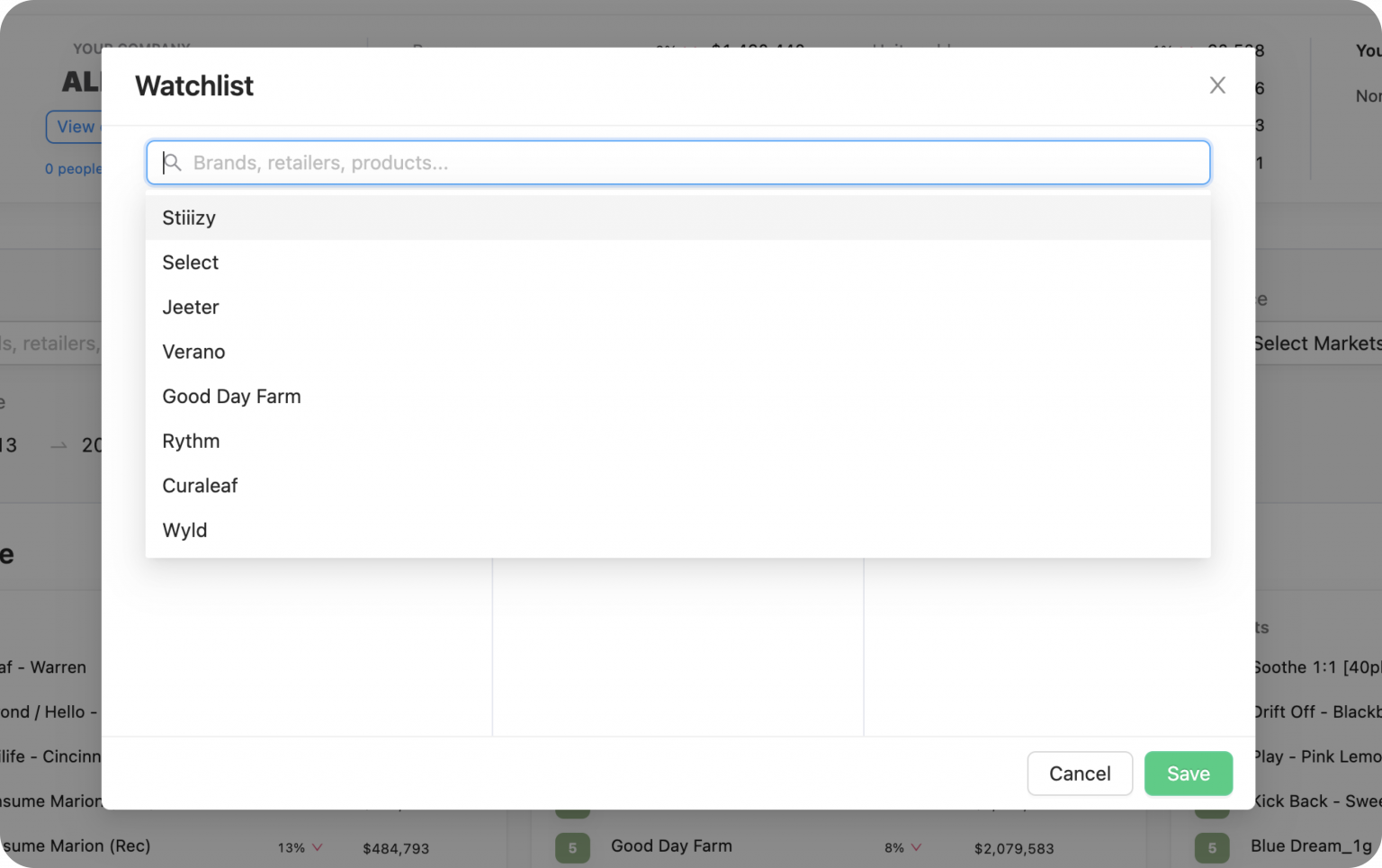Click Good Day Farm row in background table
The height and width of the screenshot is (868, 1382).
coord(671,846)
